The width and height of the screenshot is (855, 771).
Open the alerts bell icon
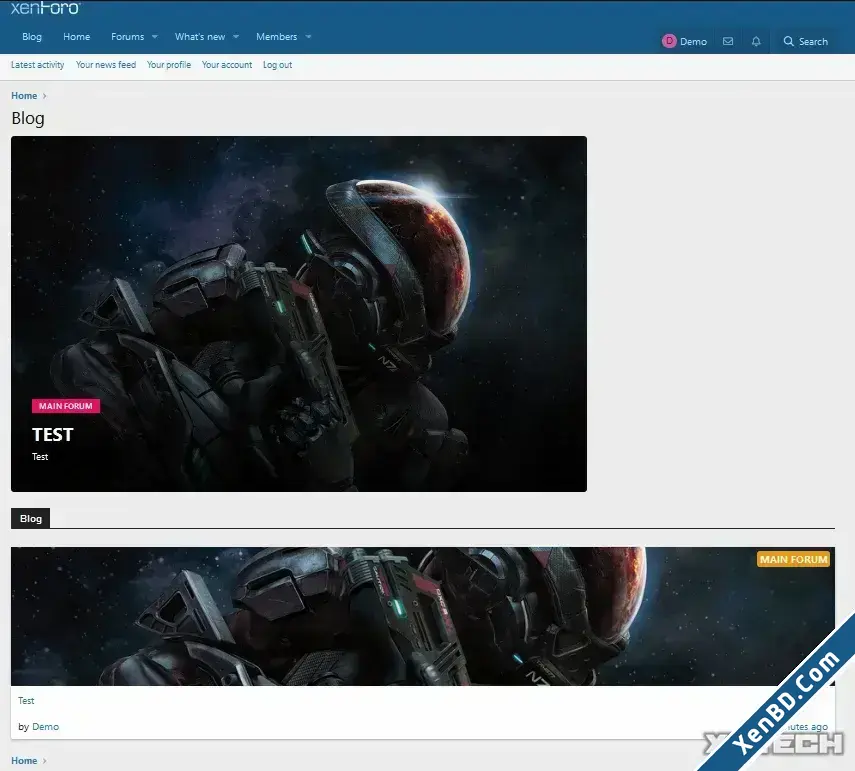pyautogui.click(x=756, y=41)
